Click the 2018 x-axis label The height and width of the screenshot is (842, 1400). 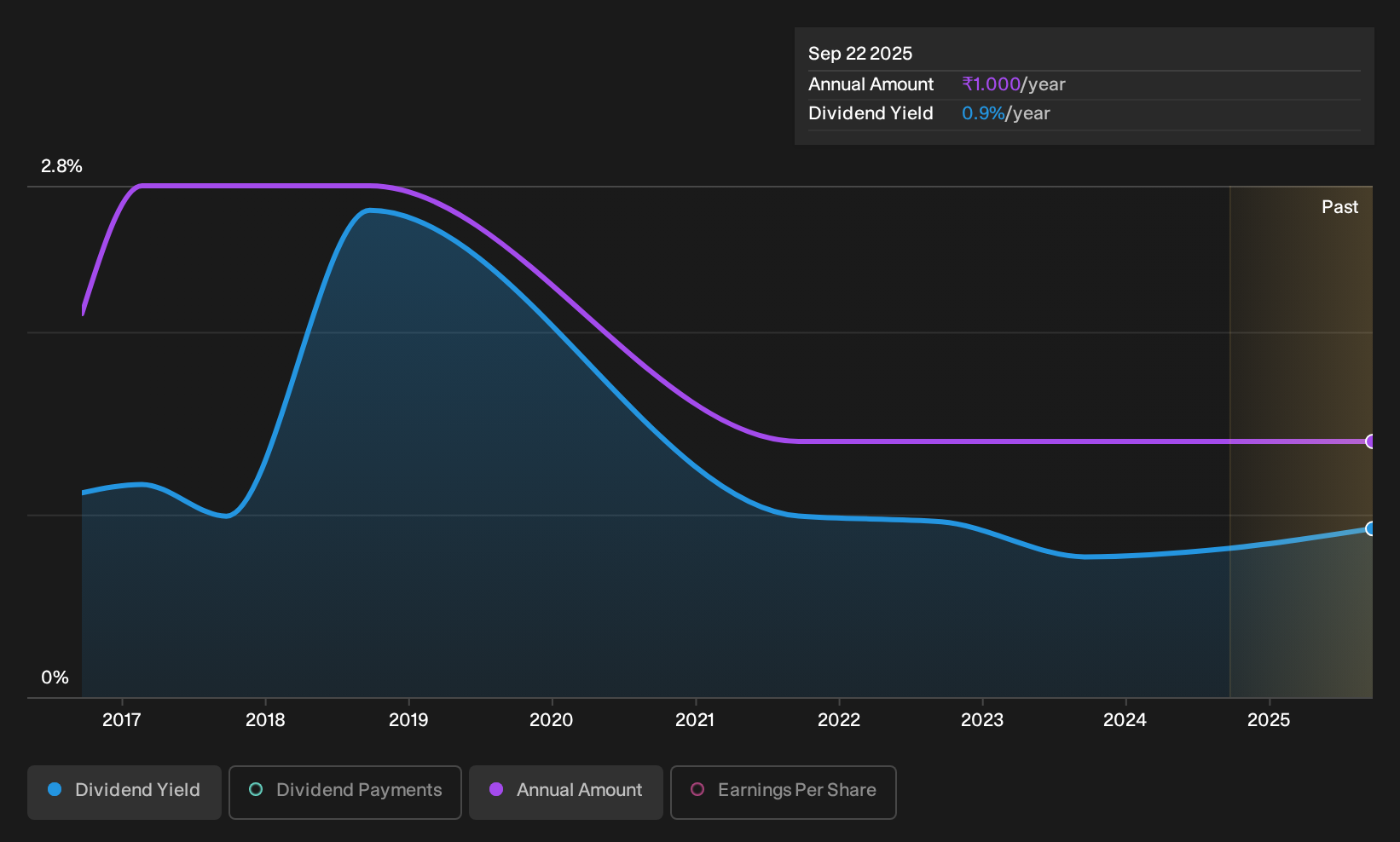265,720
